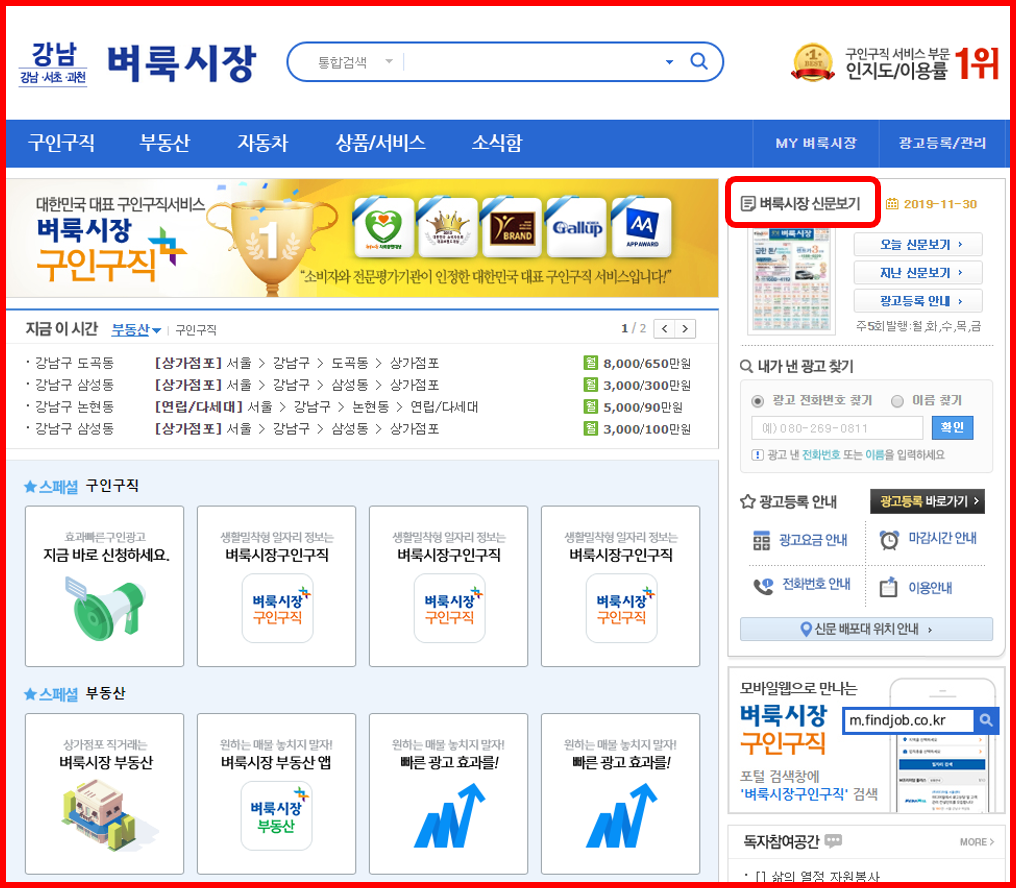Click the m.findjob.co.kr address field
The width and height of the screenshot is (1016, 888).
coord(908,720)
